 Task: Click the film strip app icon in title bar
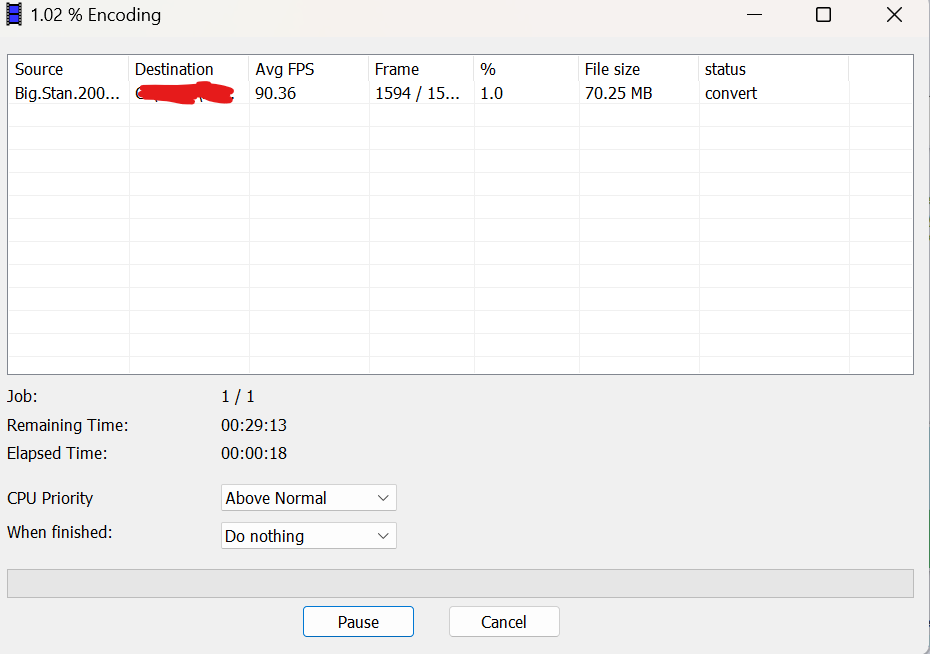click(x=15, y=15)
